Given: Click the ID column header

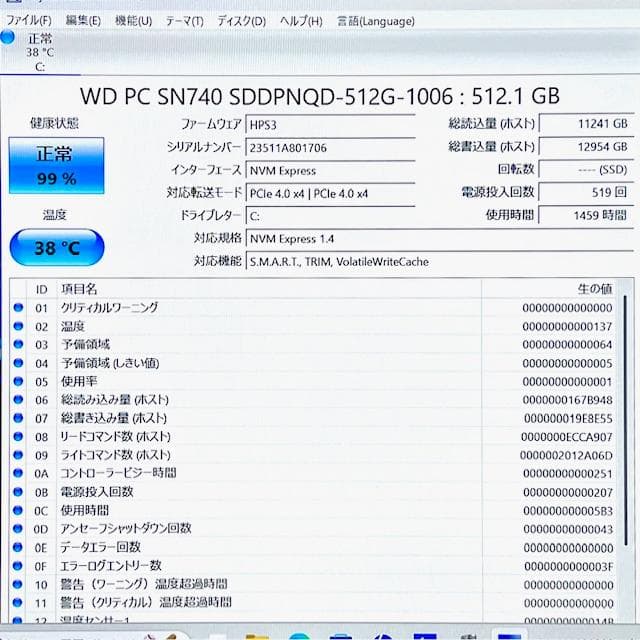Looking at the screenshot, I should [x=41, y=289].
